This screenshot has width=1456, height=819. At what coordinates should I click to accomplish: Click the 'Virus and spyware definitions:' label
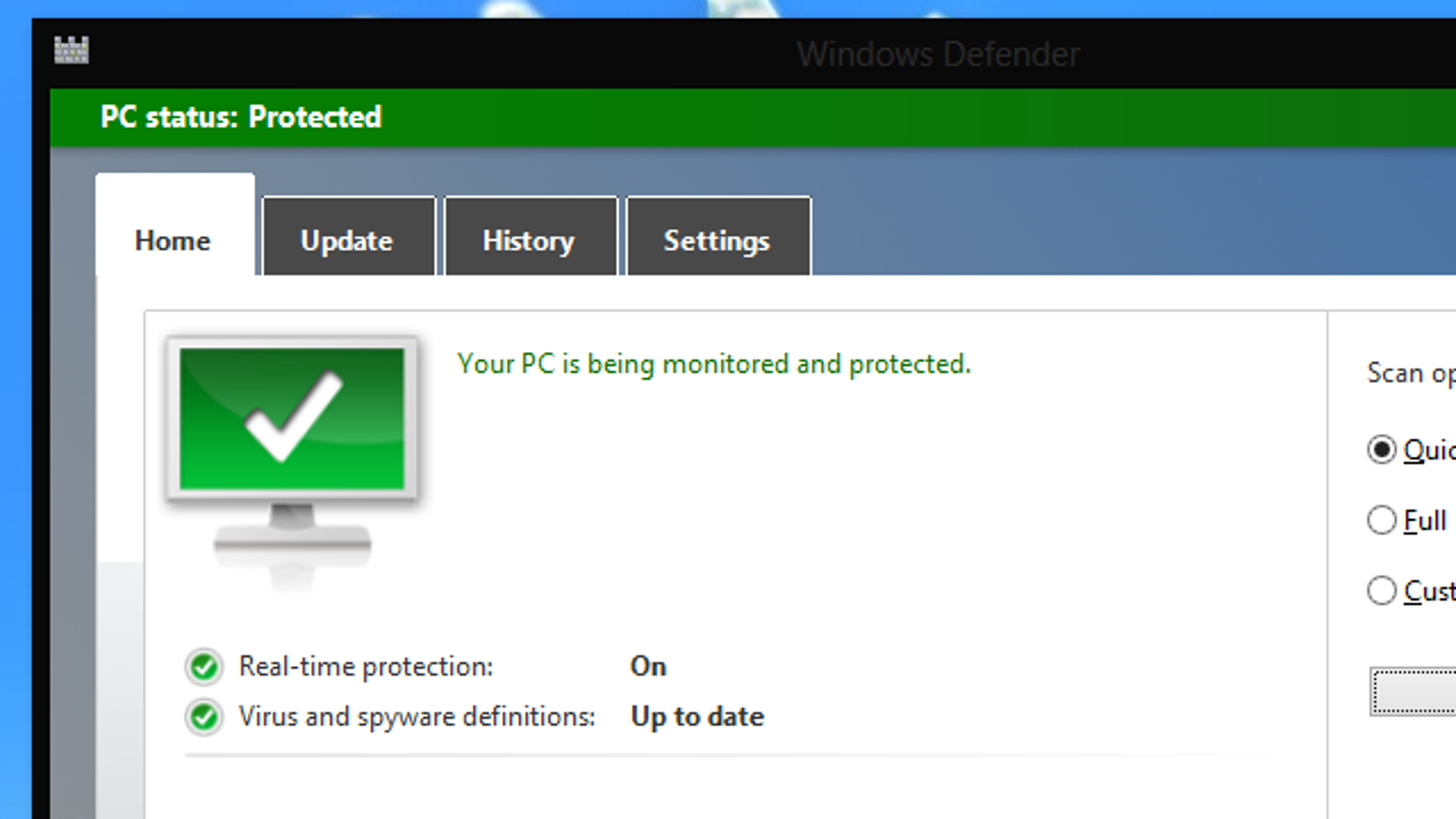click(417, 717)
